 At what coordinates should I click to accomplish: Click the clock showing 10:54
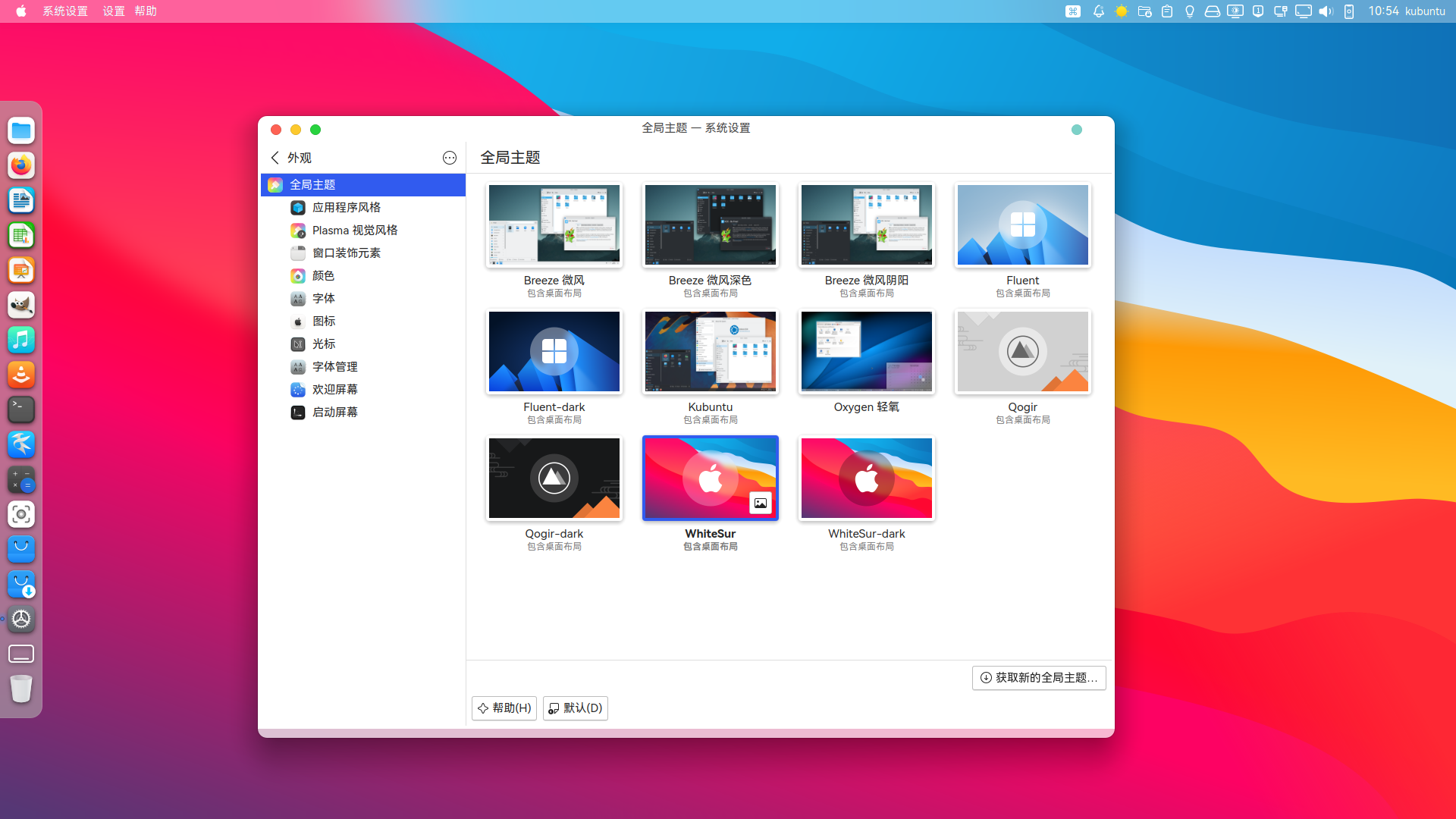1383,11
